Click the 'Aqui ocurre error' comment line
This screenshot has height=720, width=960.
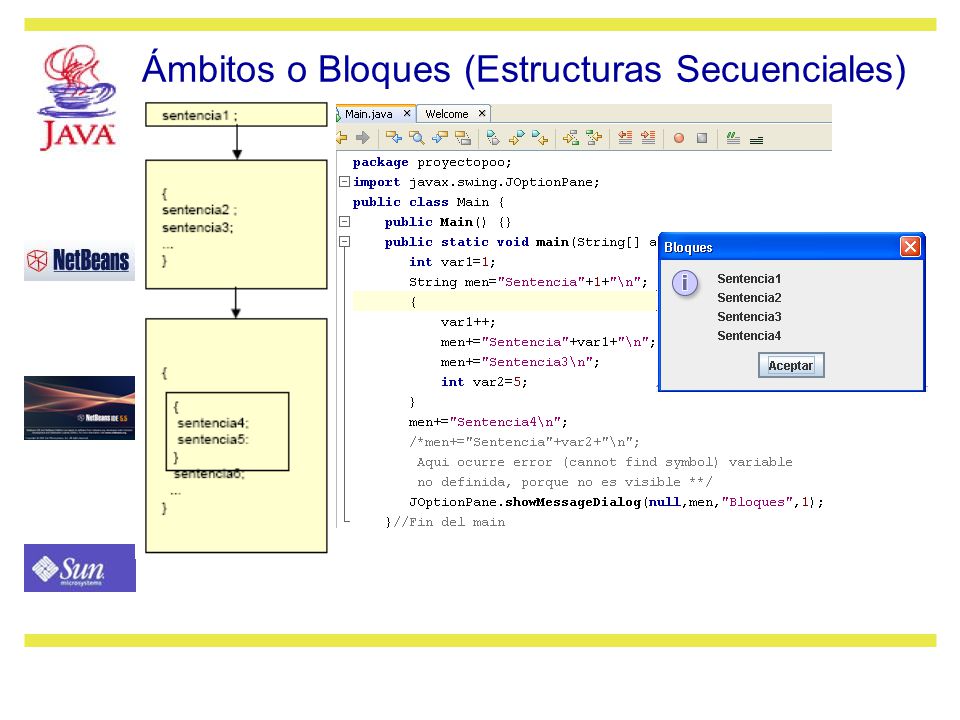[604, 462]
